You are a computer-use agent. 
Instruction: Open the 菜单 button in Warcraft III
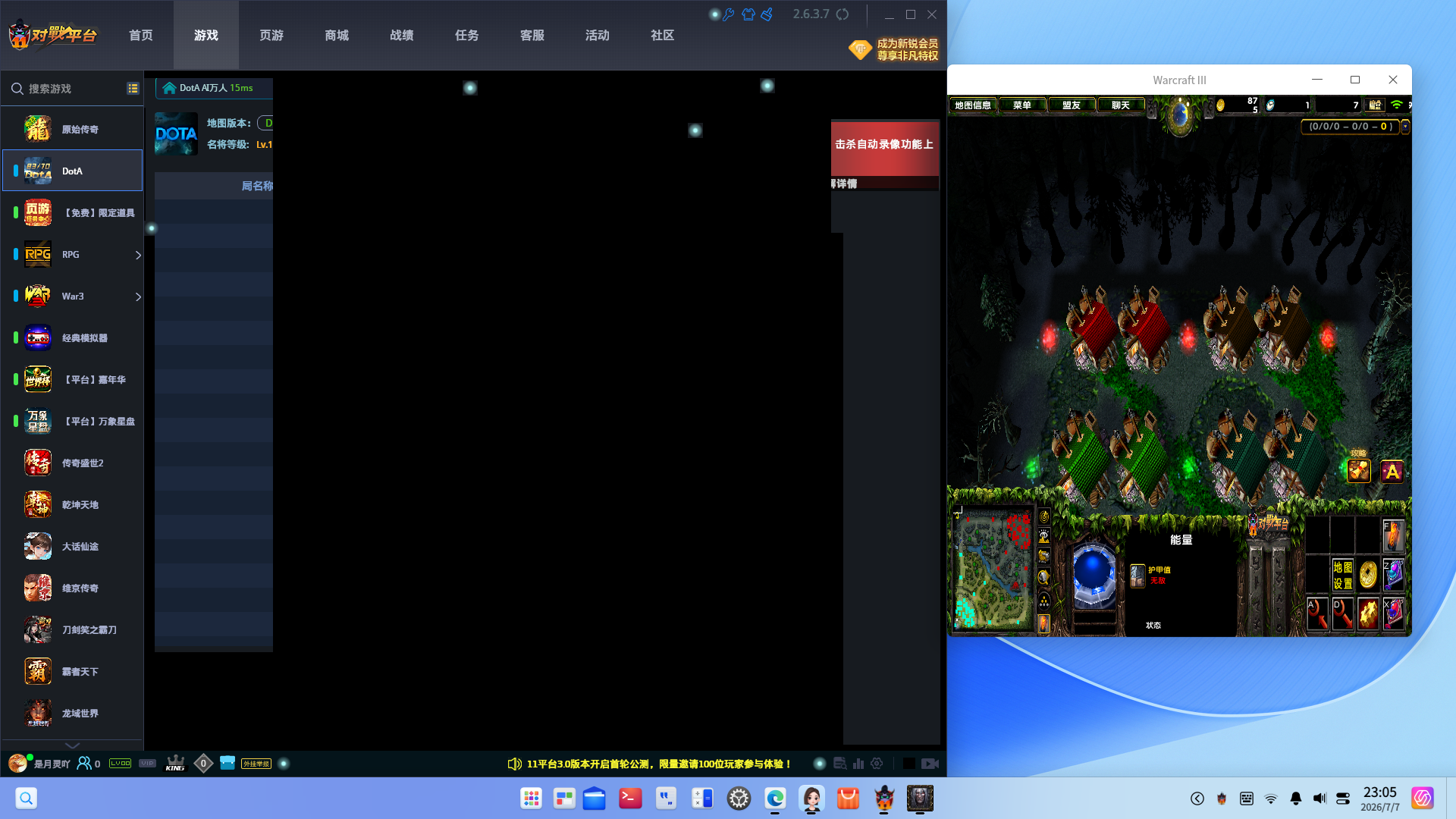pyautogui.click(x=1022, y=105)
